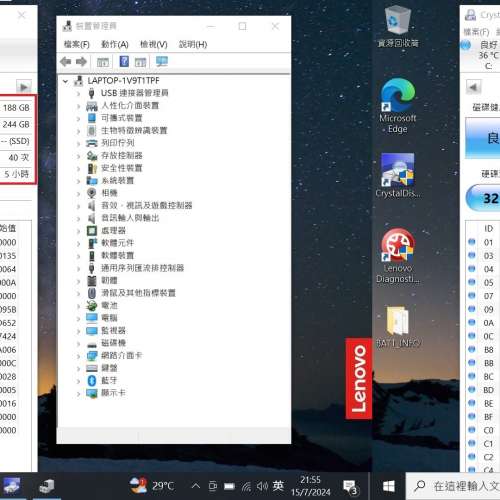
Task: Expand the 磁碟機 disk drives category
Action: click(79, 343)
